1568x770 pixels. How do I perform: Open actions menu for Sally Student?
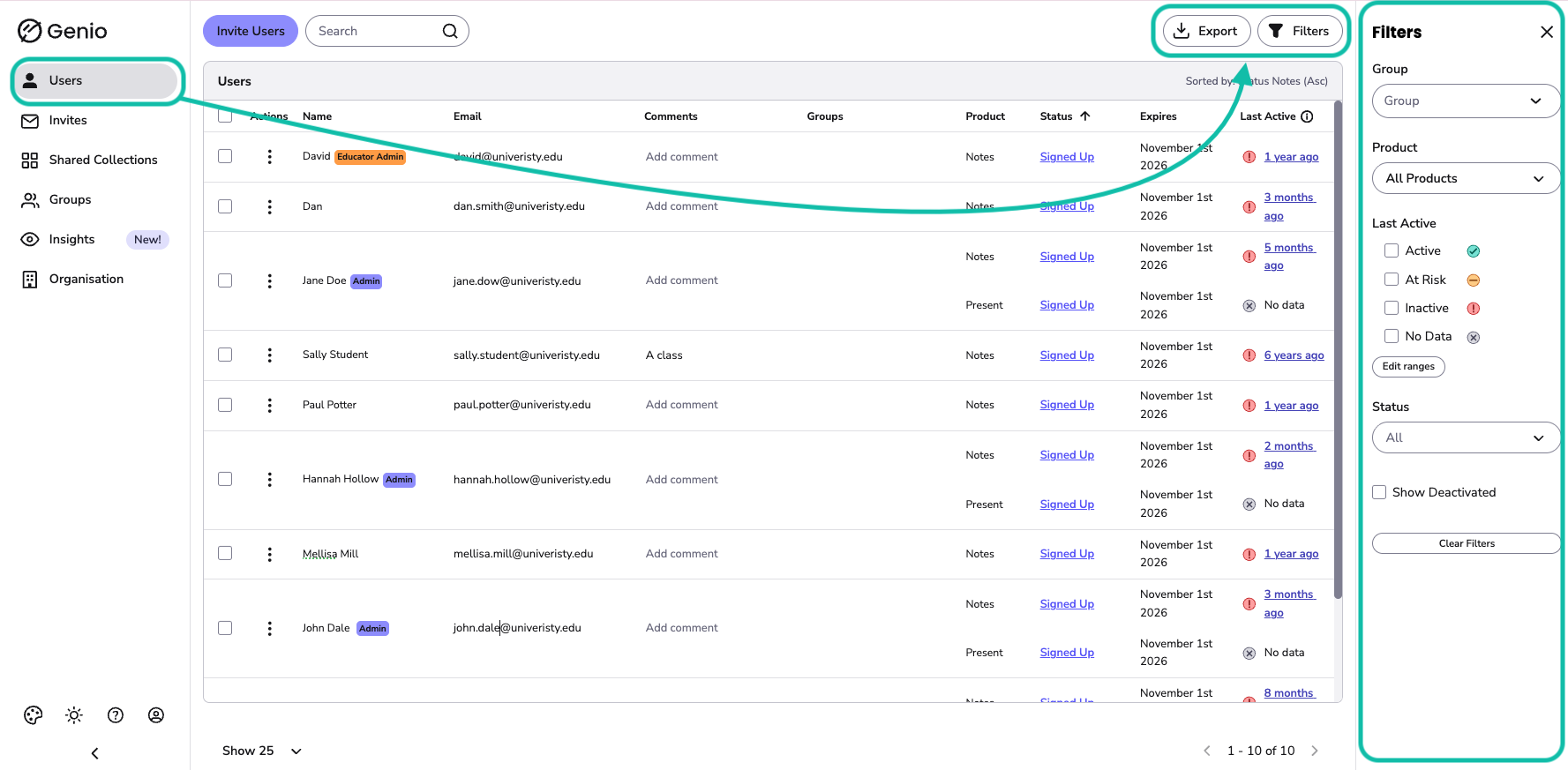pyautogui.click(x=270, y=355)
